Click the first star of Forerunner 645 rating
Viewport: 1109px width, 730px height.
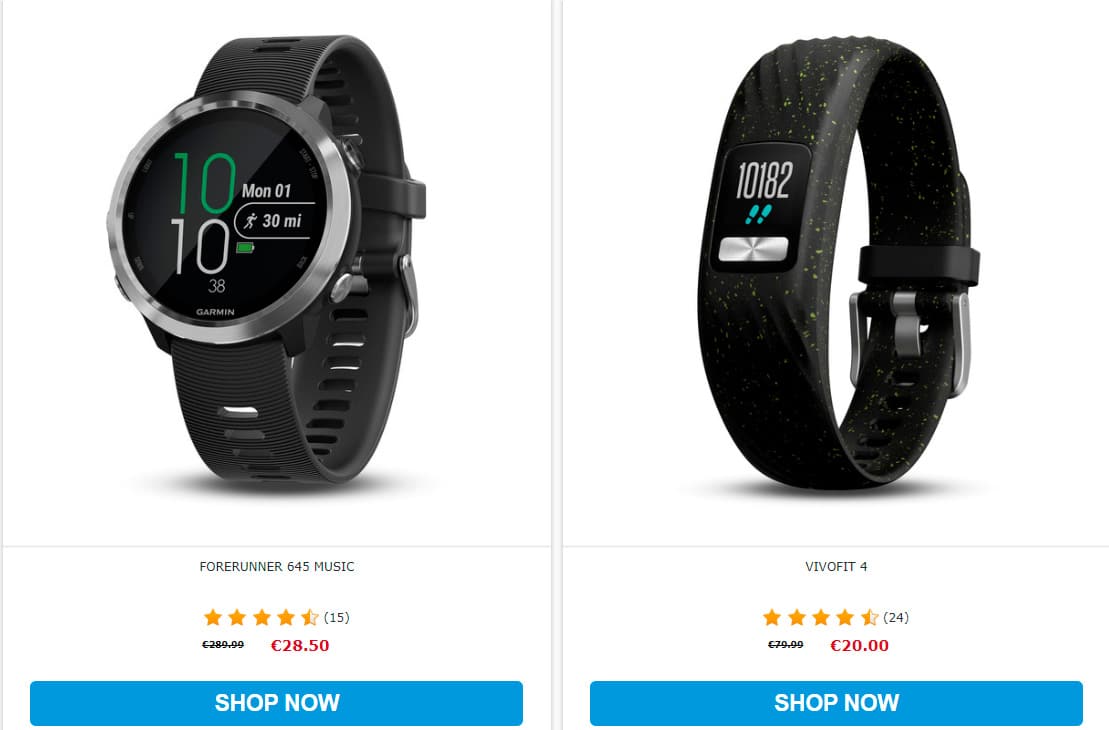click(x=213, y=618)
